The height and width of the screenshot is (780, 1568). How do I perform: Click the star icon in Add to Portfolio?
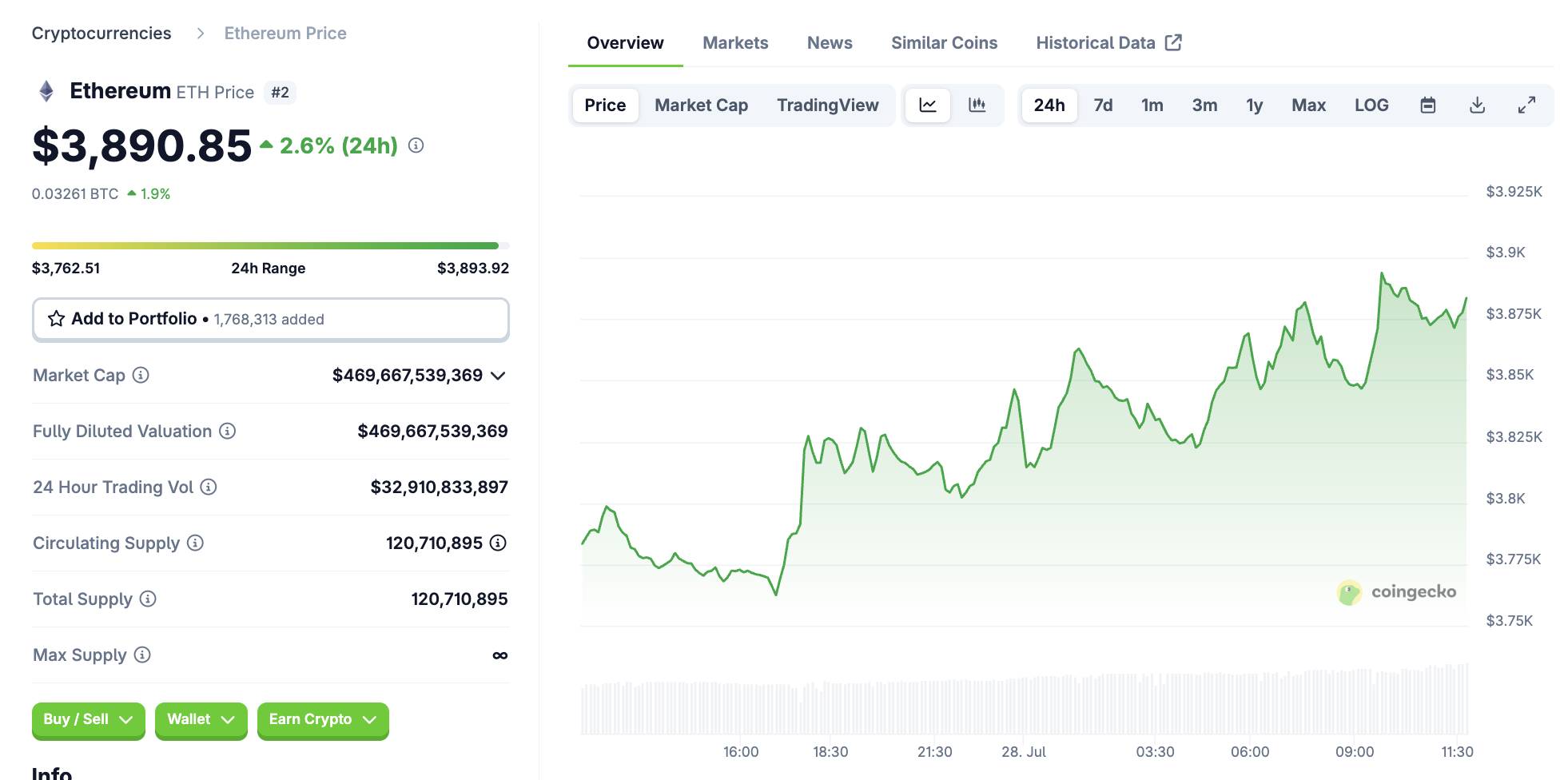click(x=56, y=319)
